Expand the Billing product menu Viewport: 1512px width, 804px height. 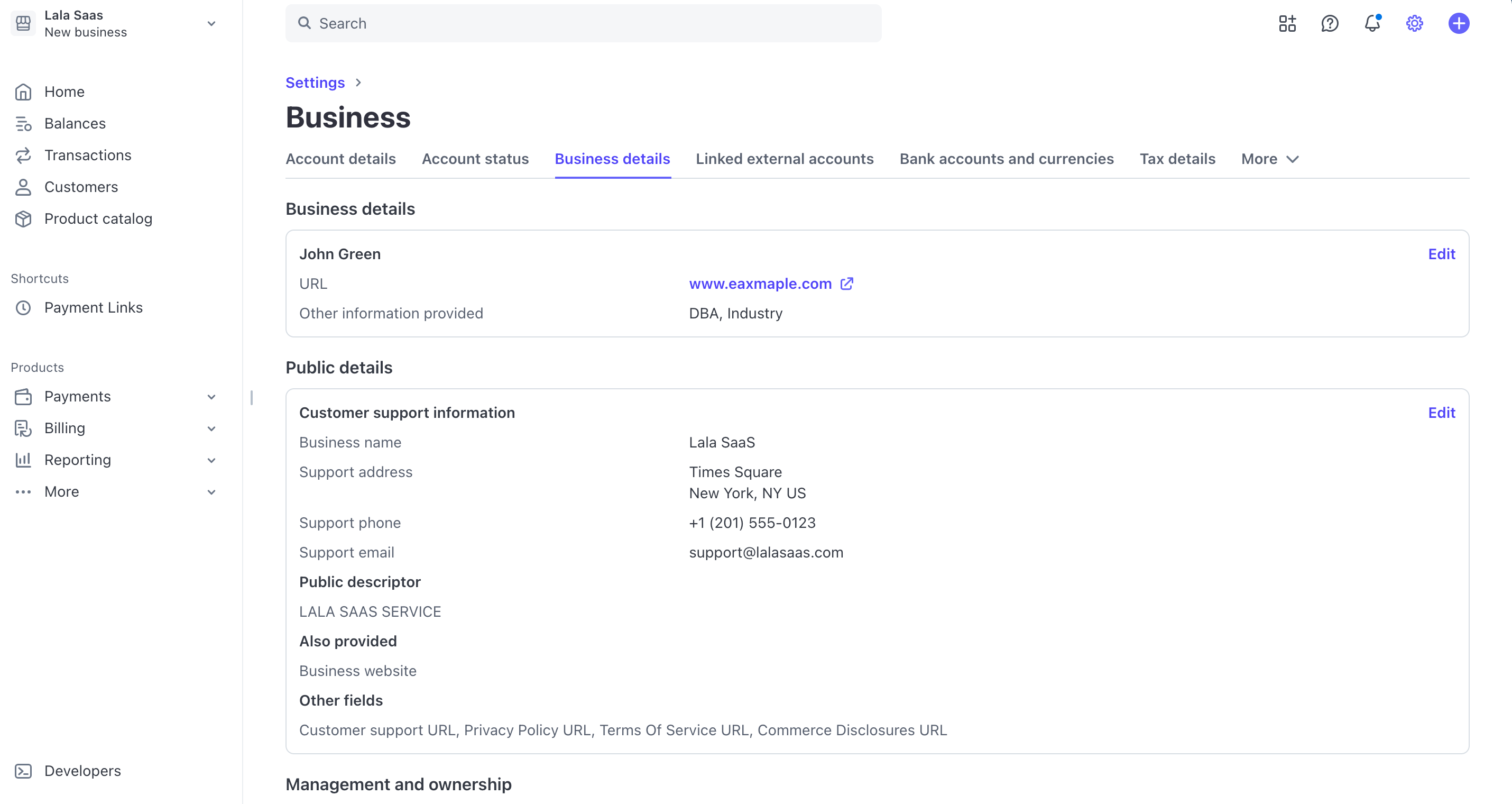[211, 429]
